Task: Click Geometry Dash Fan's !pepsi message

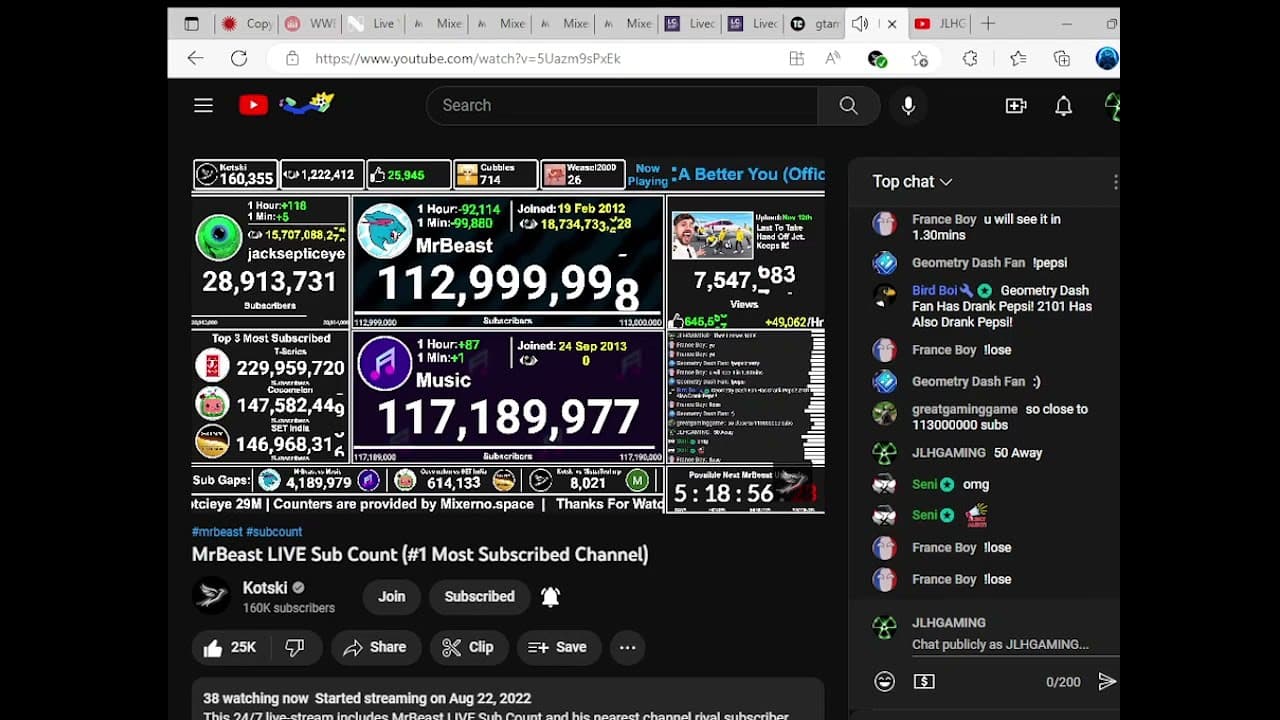Action: [1051, 263]
